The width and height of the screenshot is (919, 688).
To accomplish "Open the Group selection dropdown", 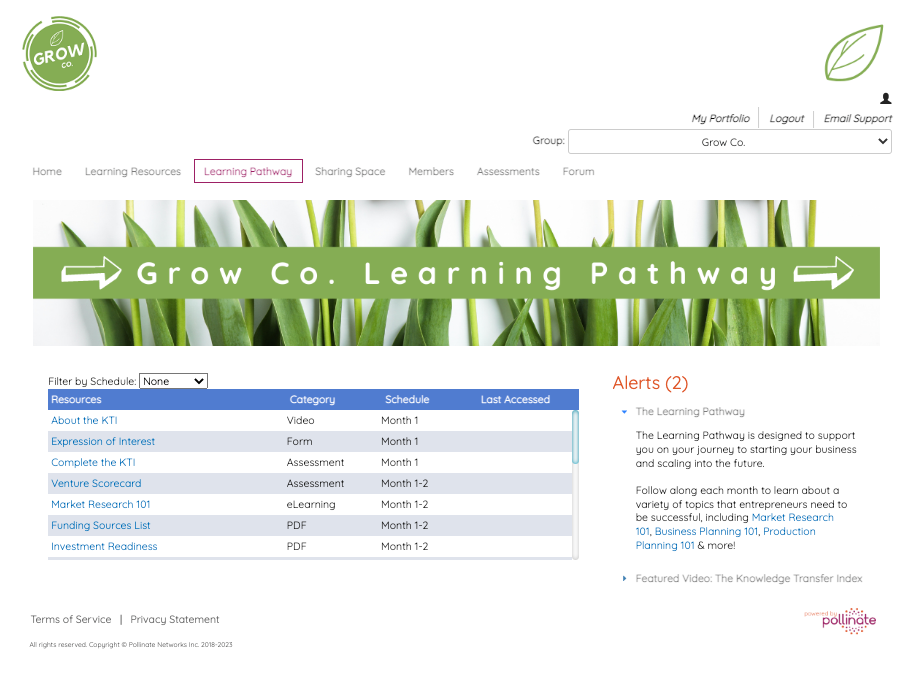I will point(729,141).
